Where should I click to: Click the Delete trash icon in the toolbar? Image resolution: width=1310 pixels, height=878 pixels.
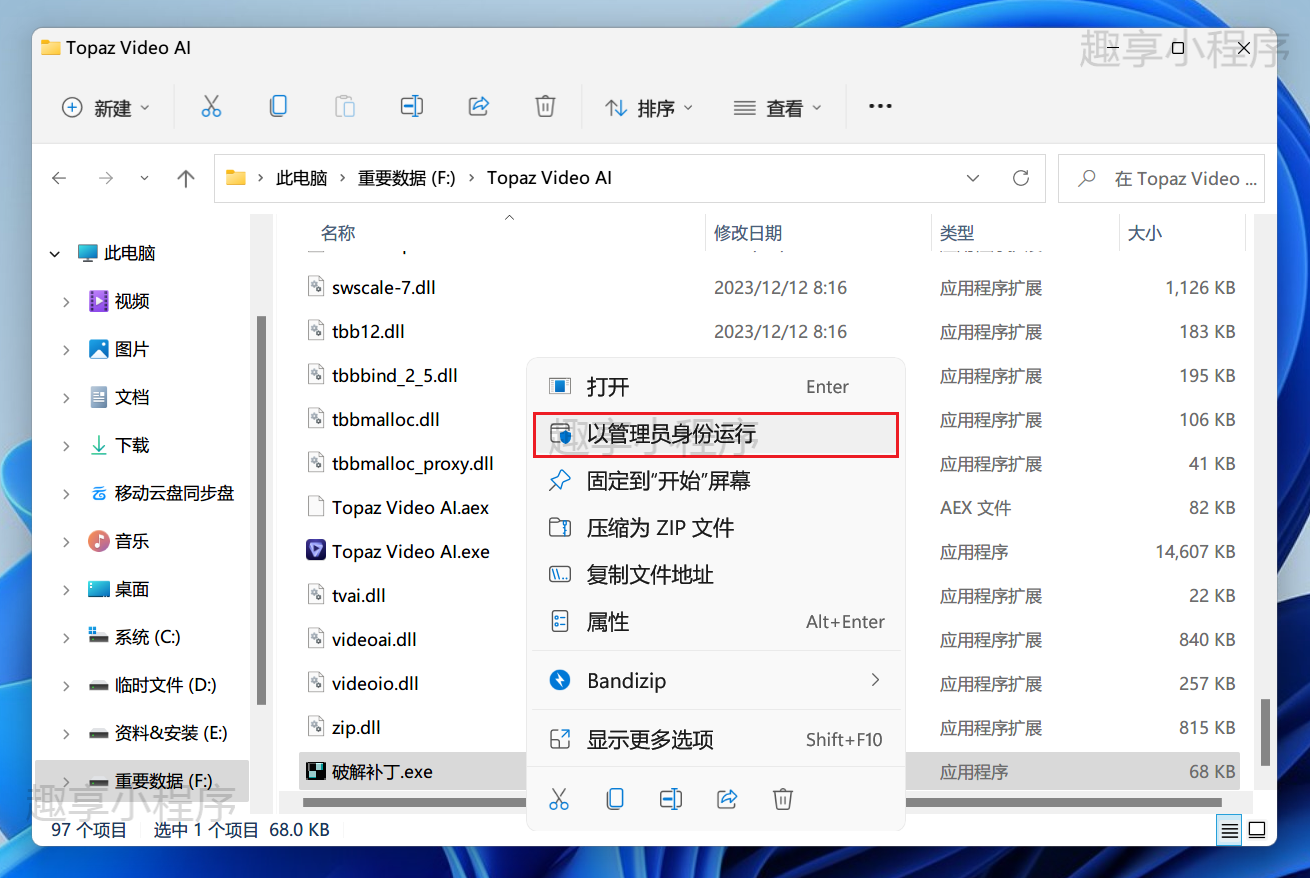545,106
